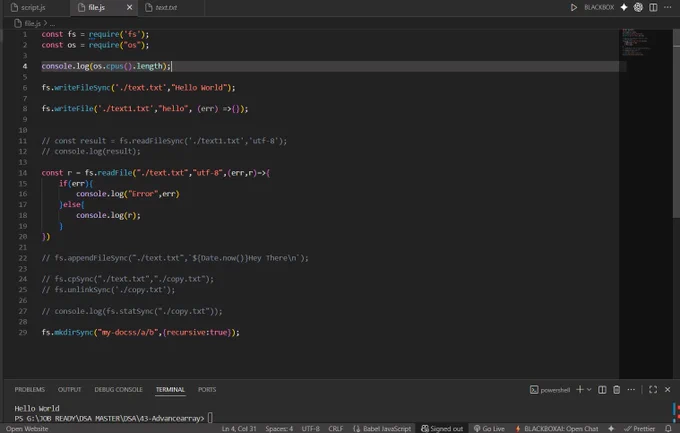Image resolution: width=680 pixels, height=433 pixels.
Task: Select the TERMINAL panel tab
Action: click(170, 390)
